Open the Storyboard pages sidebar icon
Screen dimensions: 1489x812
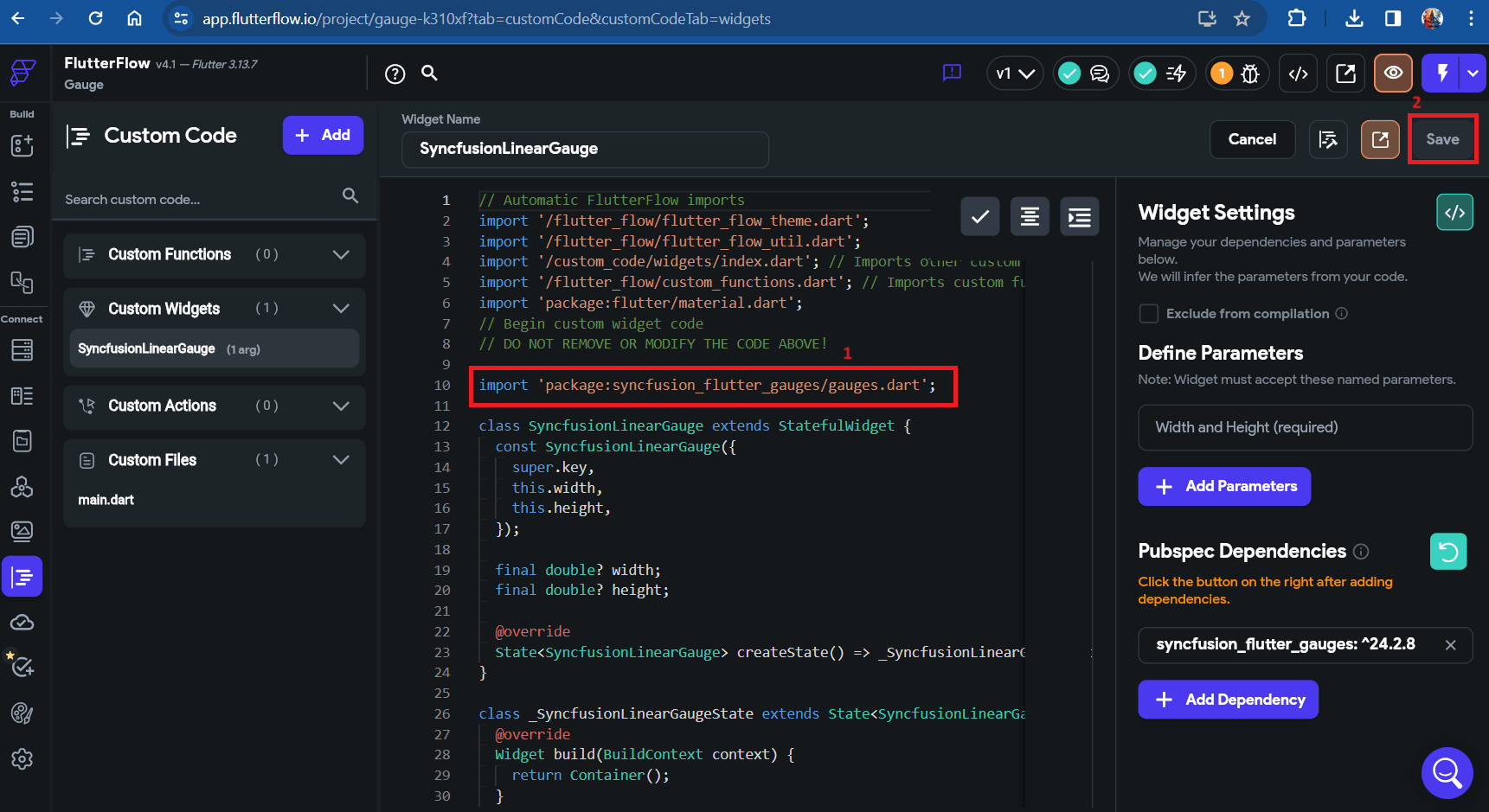pyautogui.click(x=22, y=236)
